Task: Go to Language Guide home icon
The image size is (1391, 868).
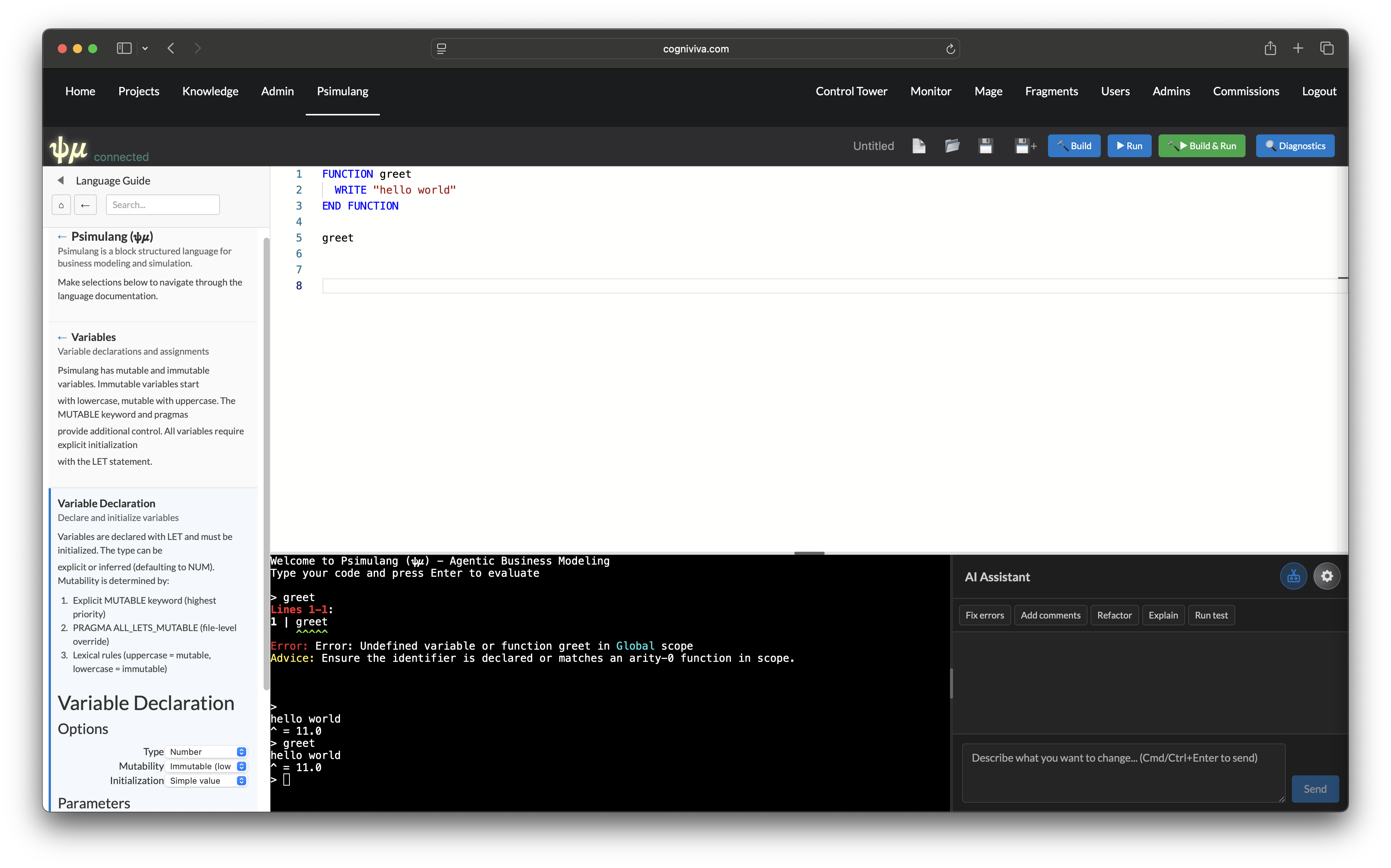Action: coord(62,205)
